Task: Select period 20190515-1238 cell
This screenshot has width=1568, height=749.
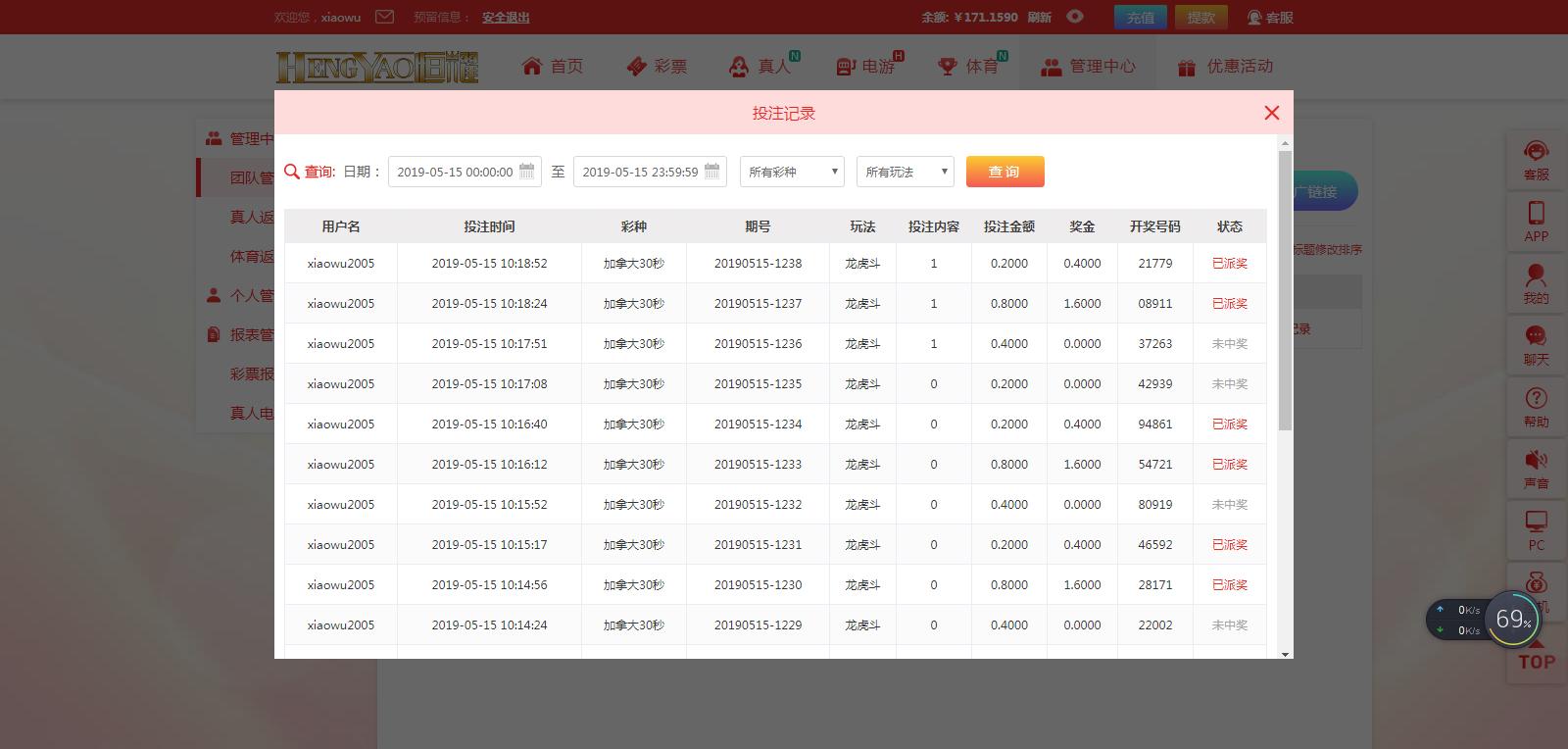Action: (758, 264)
